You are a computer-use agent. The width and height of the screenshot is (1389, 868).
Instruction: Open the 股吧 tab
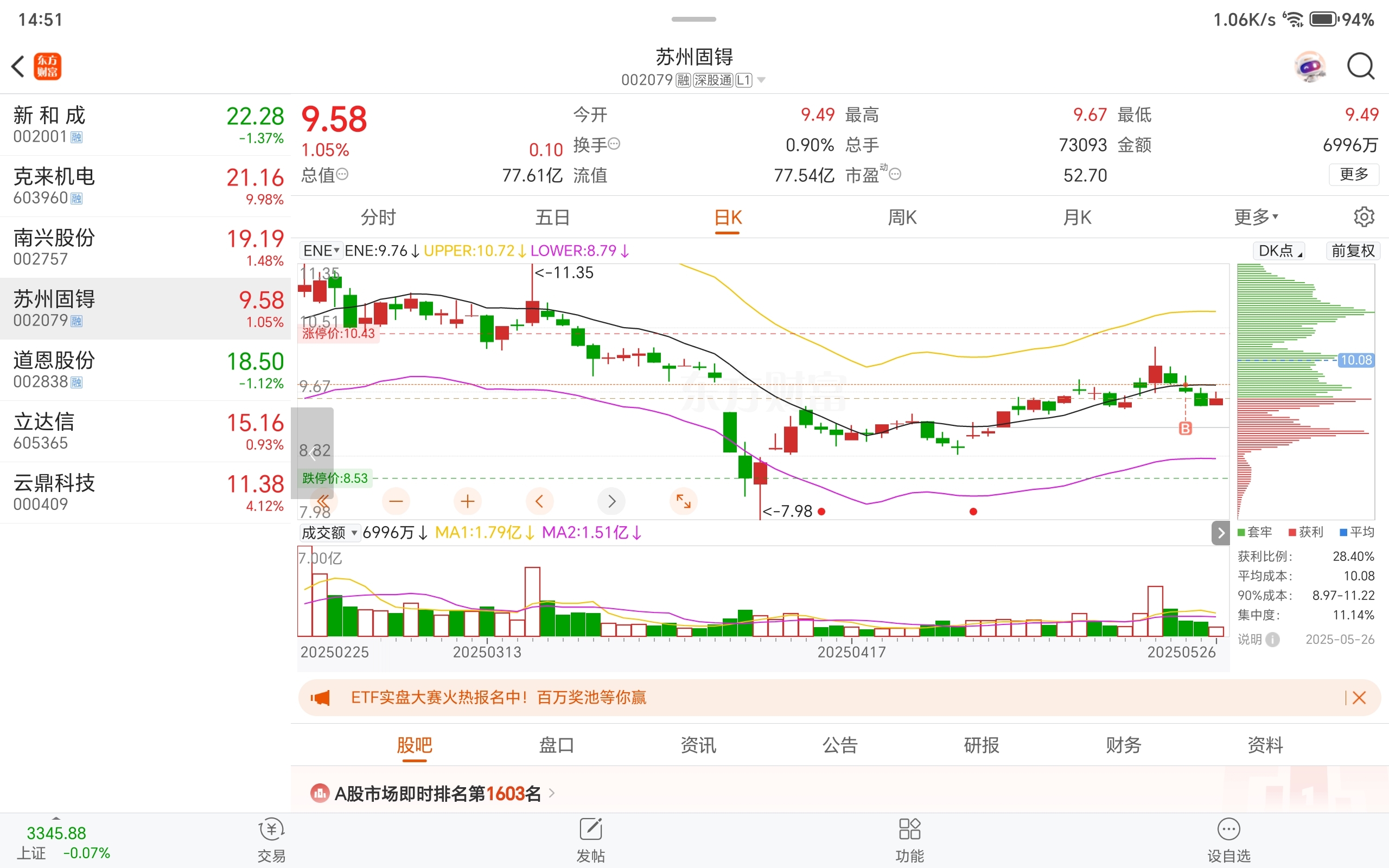click(415, 745)
